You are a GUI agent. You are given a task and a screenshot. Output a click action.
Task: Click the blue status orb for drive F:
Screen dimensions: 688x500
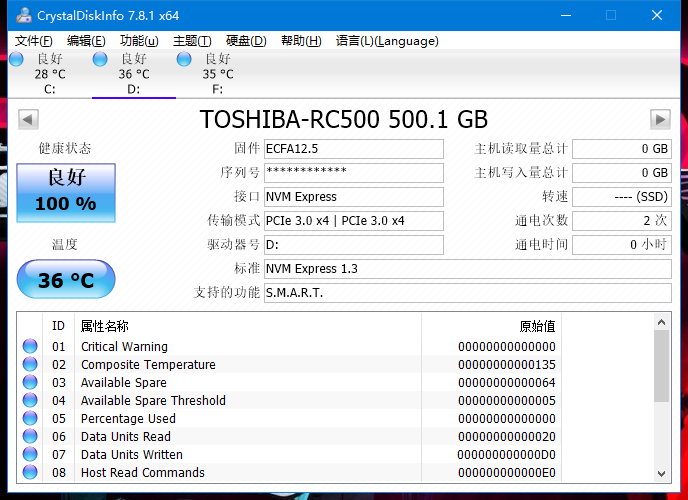pyautogui.click(x=184, y=59)
